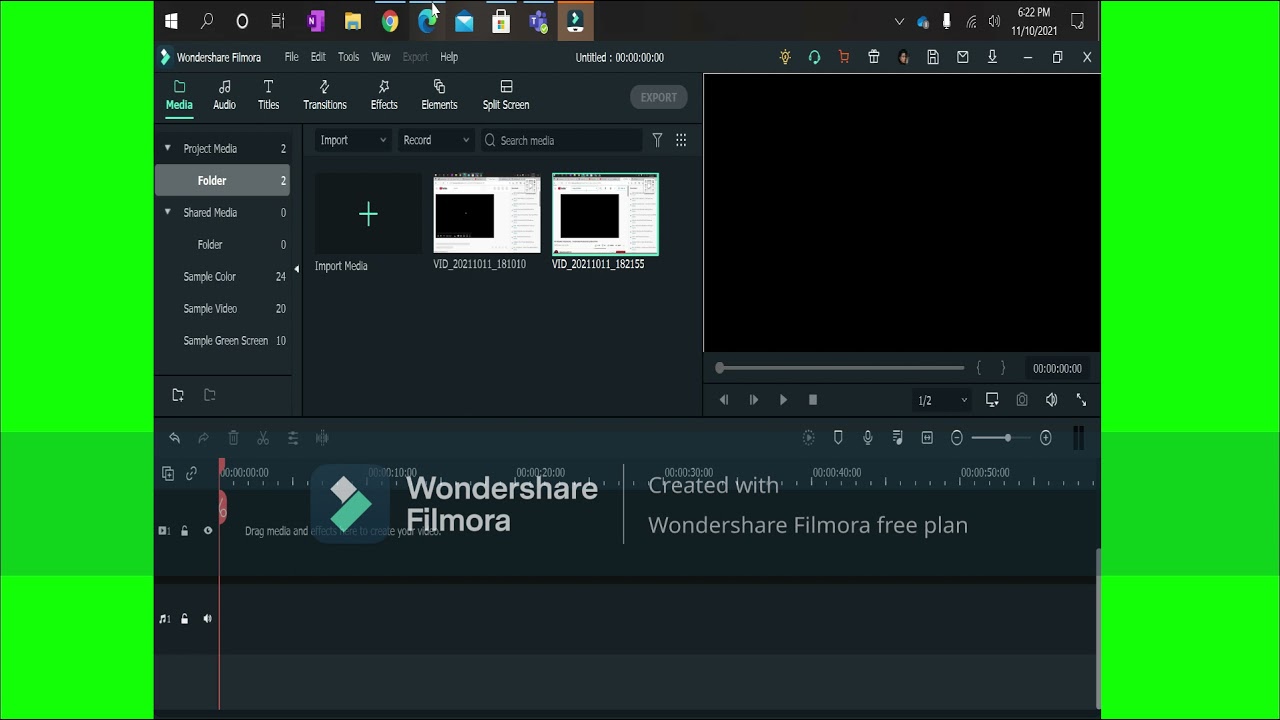Hide video track 1 with eye icon
This screenshot has height=720, width=1280.
[208, 531]
